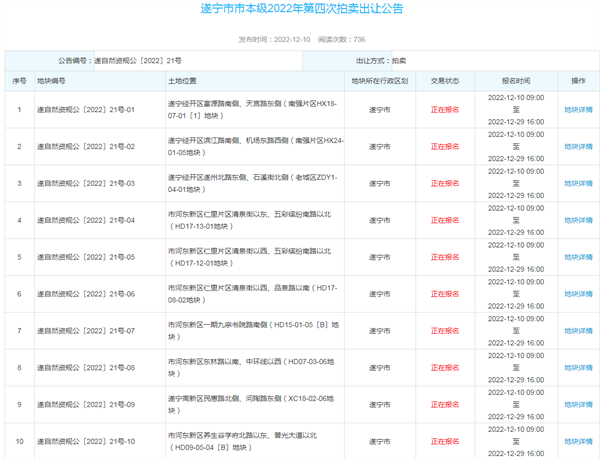Screen dimensions: 600x459
Task: Open 地块详情 link for 21号-05
Action: (578, 257)
